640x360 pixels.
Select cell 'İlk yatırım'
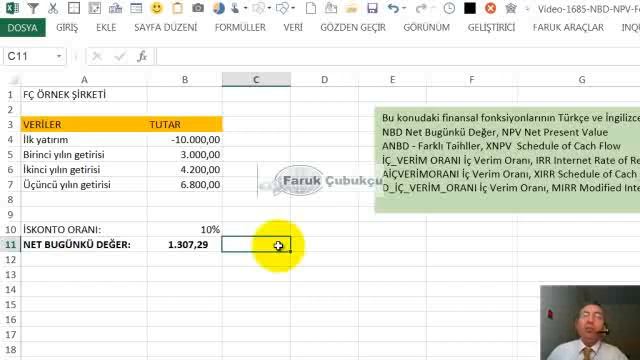coord(84,140)
